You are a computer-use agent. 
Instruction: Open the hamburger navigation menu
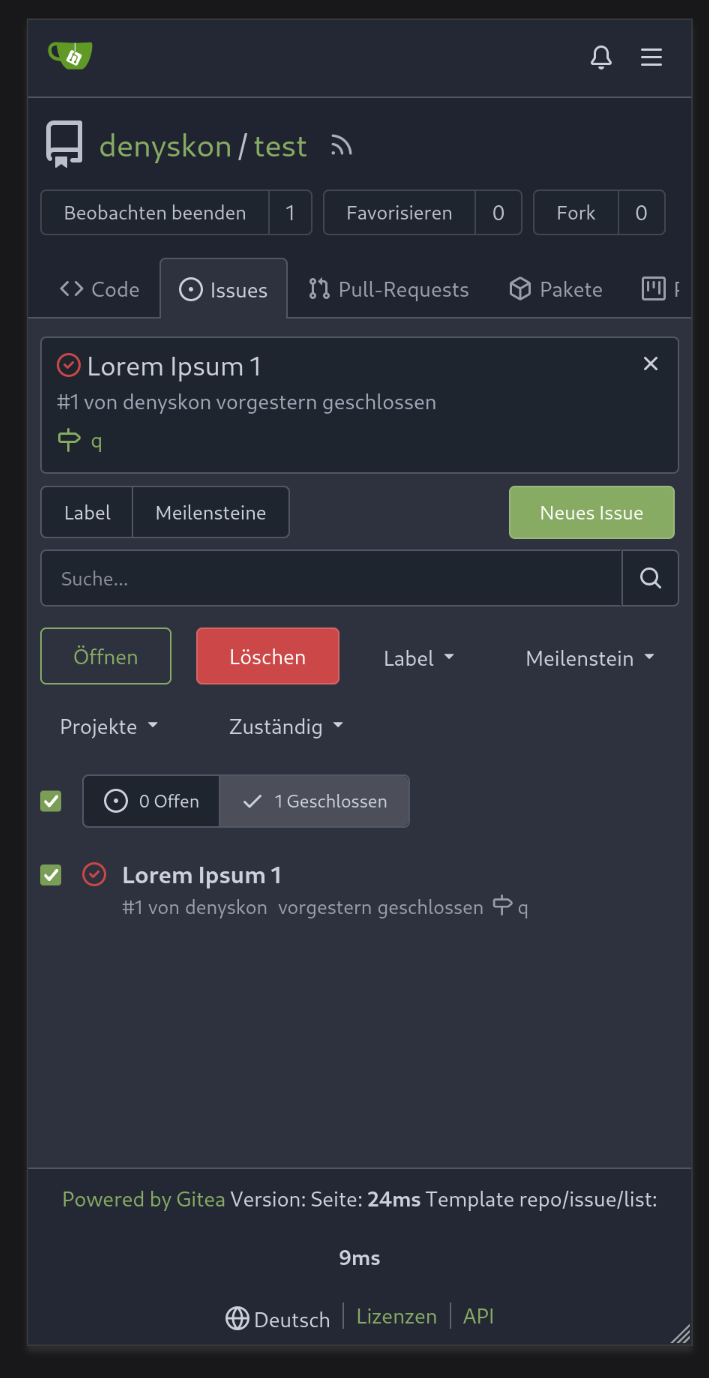[652, 58]
